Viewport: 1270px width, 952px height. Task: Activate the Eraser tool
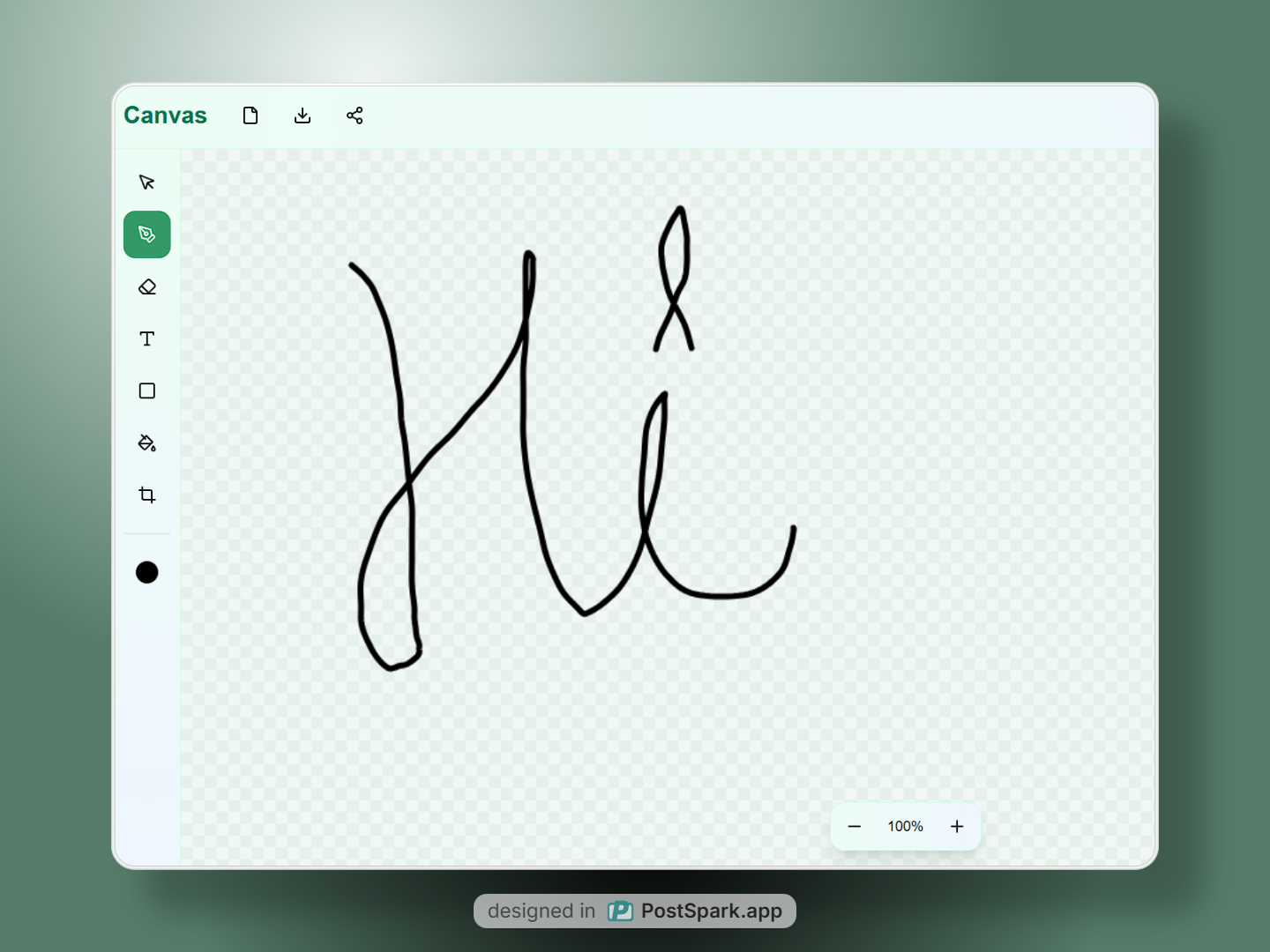click(x=147, y=286)
